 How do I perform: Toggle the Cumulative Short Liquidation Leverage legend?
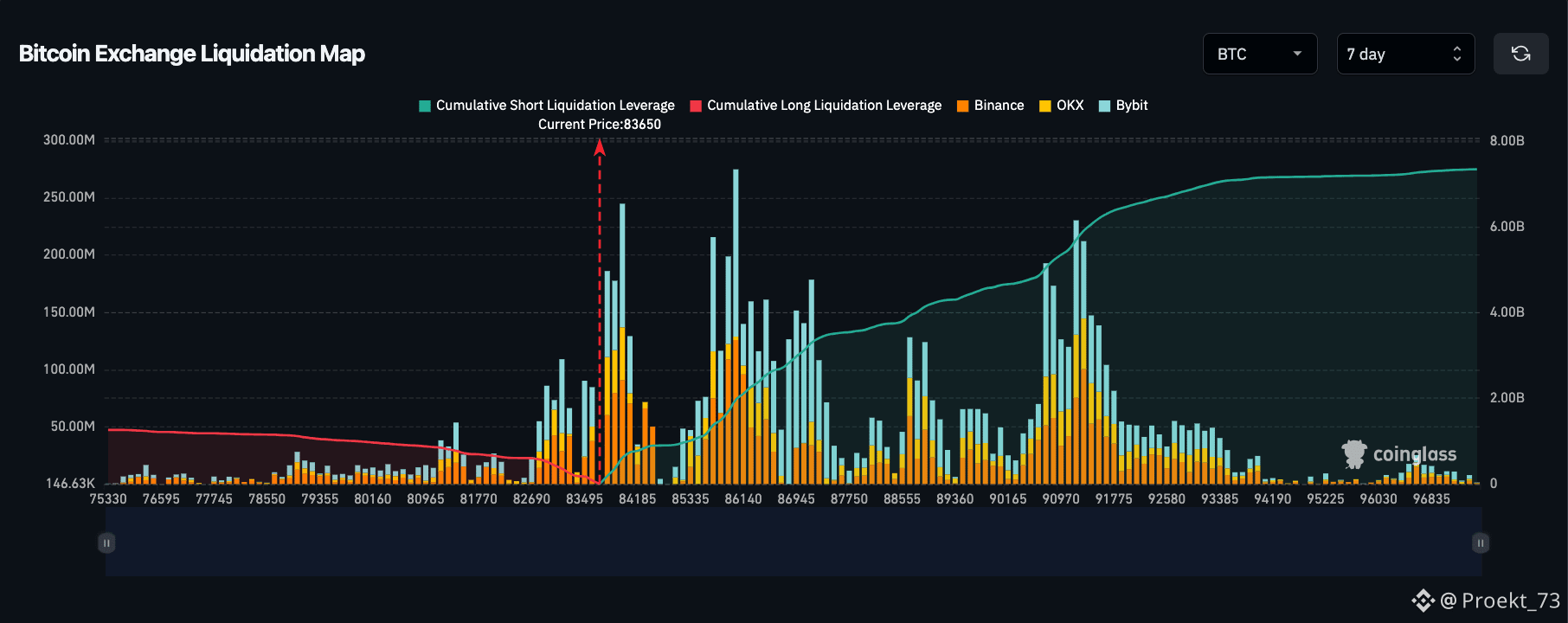[547, 106]
